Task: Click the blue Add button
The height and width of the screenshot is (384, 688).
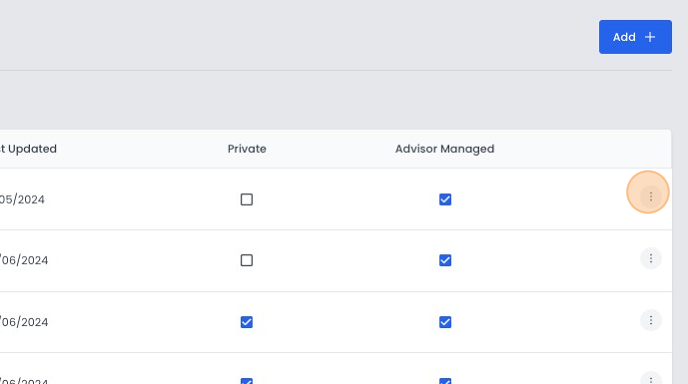Action: pos(635,37)
